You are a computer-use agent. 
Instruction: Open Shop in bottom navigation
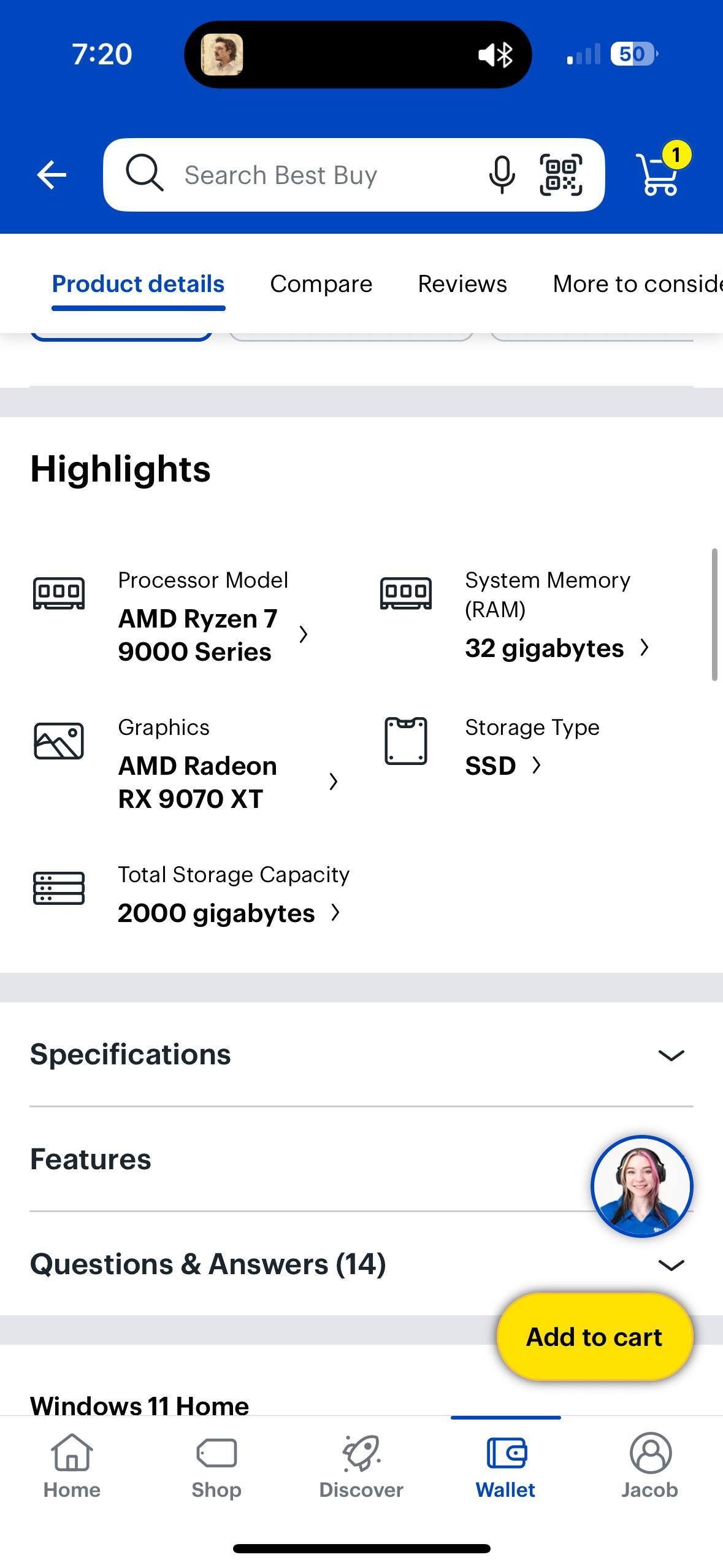[216, 1466]
